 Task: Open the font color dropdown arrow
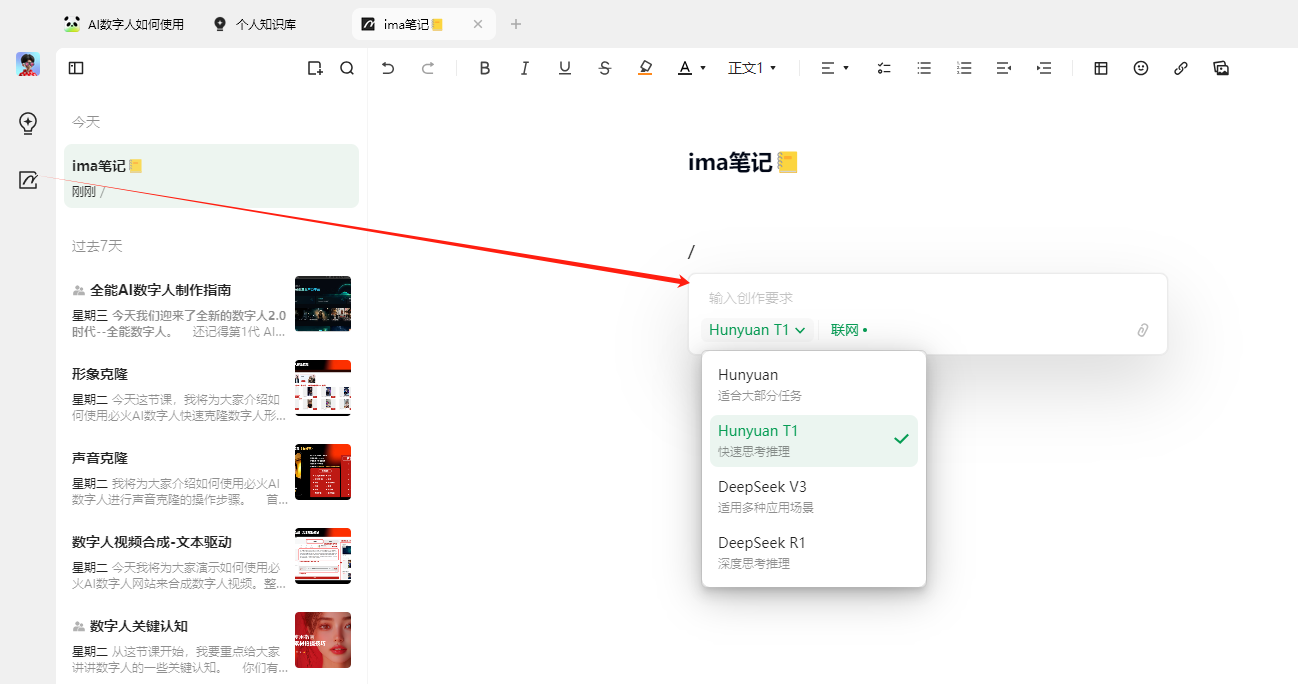pos(703,68)
